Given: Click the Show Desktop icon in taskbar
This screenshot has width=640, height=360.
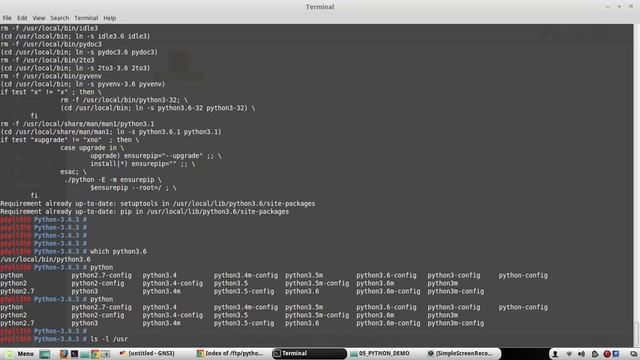Looking at the screenshot, I should (44, 354).
